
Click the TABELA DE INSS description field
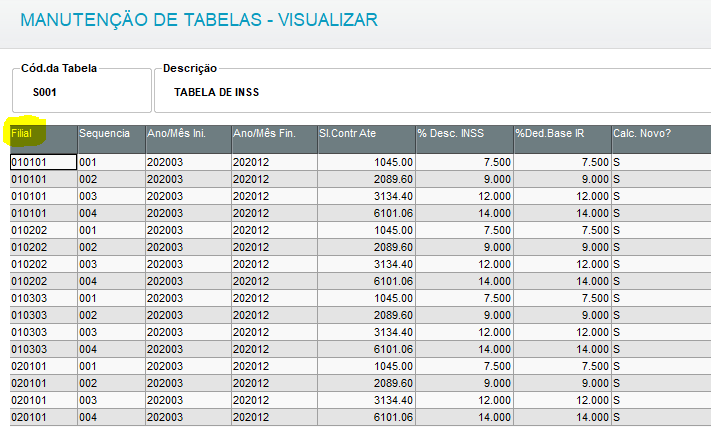(x=433, y=92)
